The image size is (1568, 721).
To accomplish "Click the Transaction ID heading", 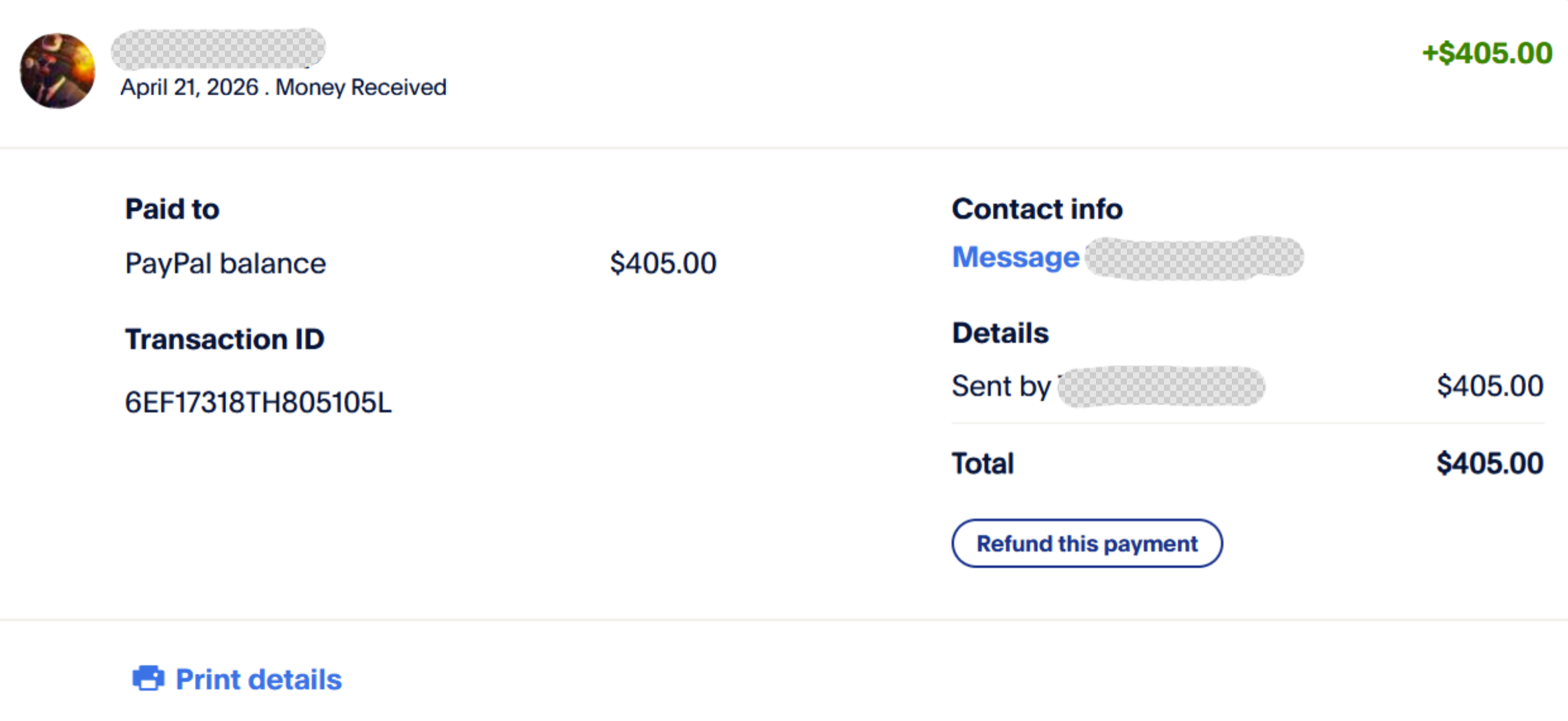I will pos(224,339).
